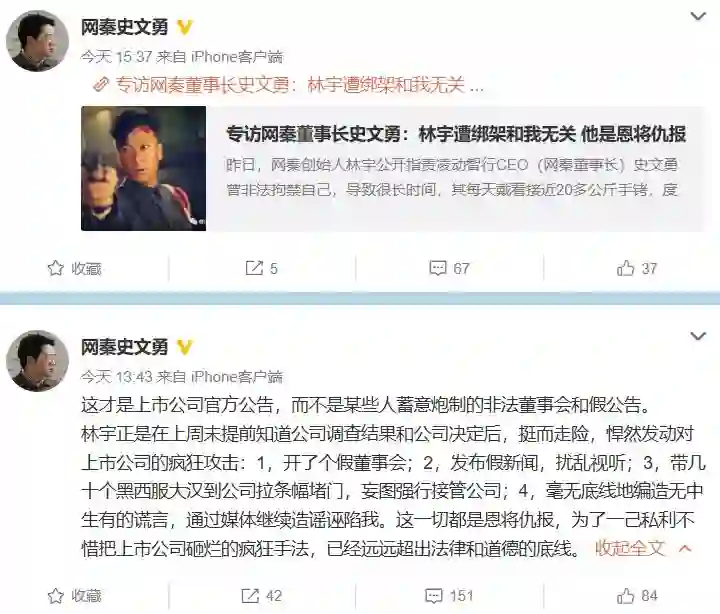Screen dimensions: 720x614
Task: Expand the second post's chevron menu
Action: (x=698, y=336)
